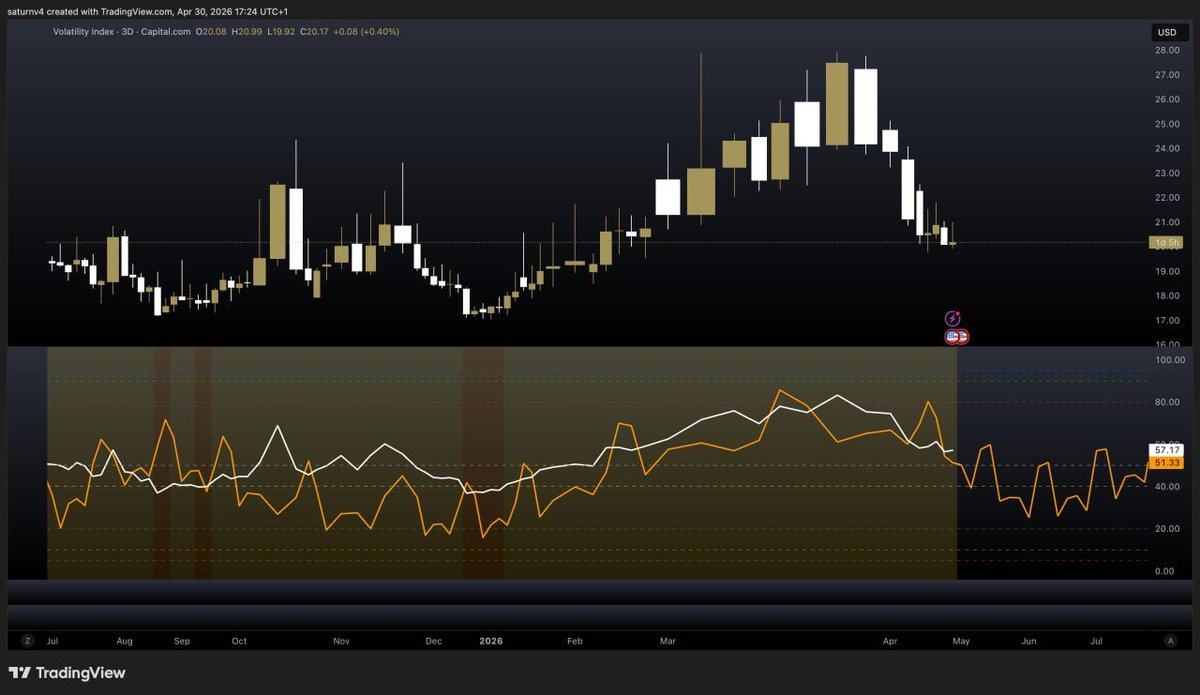Click the 100.00 indicator axis label
The width and height of the screenshot is (1200, 695).
1169,359
